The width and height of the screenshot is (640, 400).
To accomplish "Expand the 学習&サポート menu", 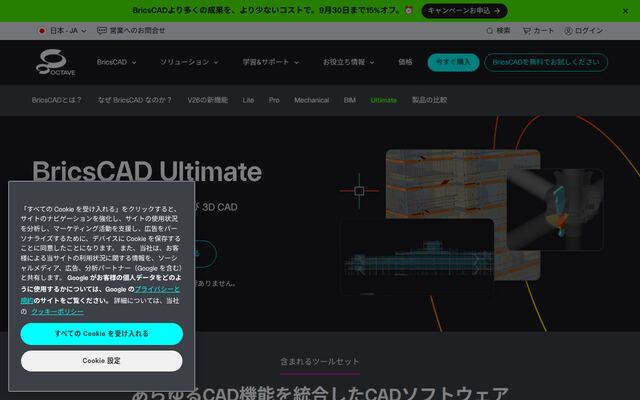I will 271,62.
